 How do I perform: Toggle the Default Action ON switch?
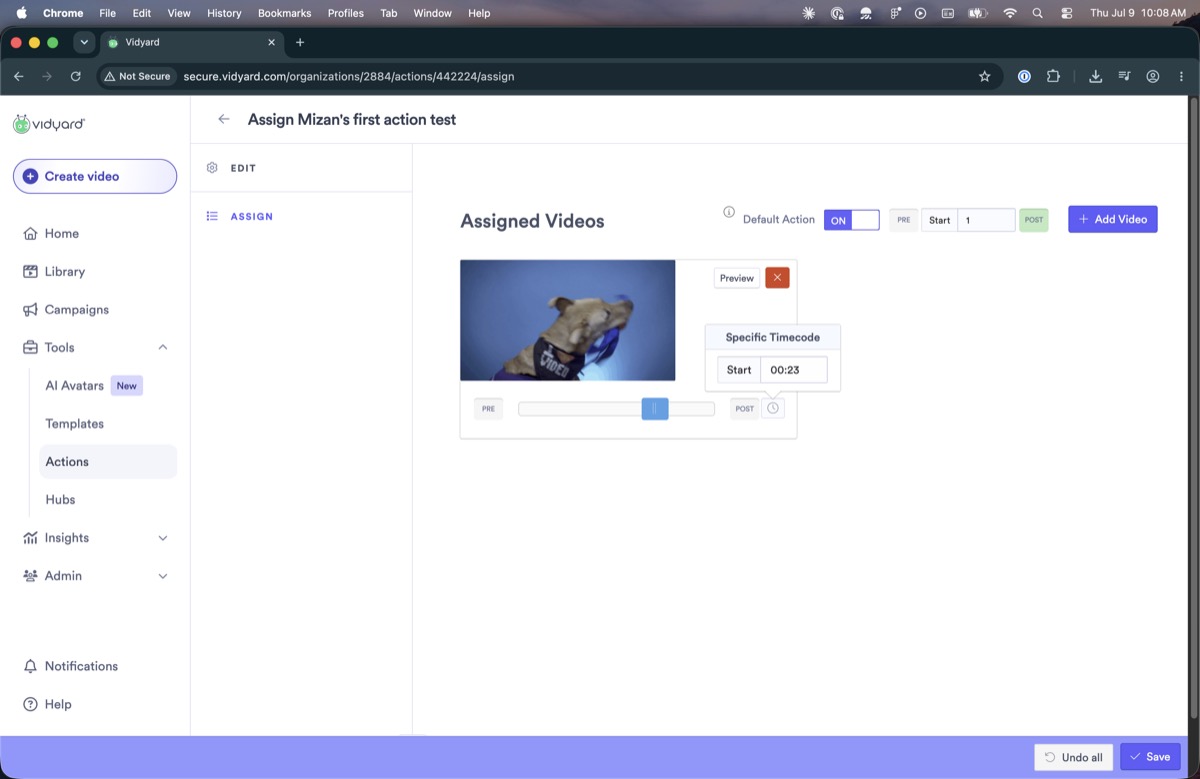pos(852,220)
